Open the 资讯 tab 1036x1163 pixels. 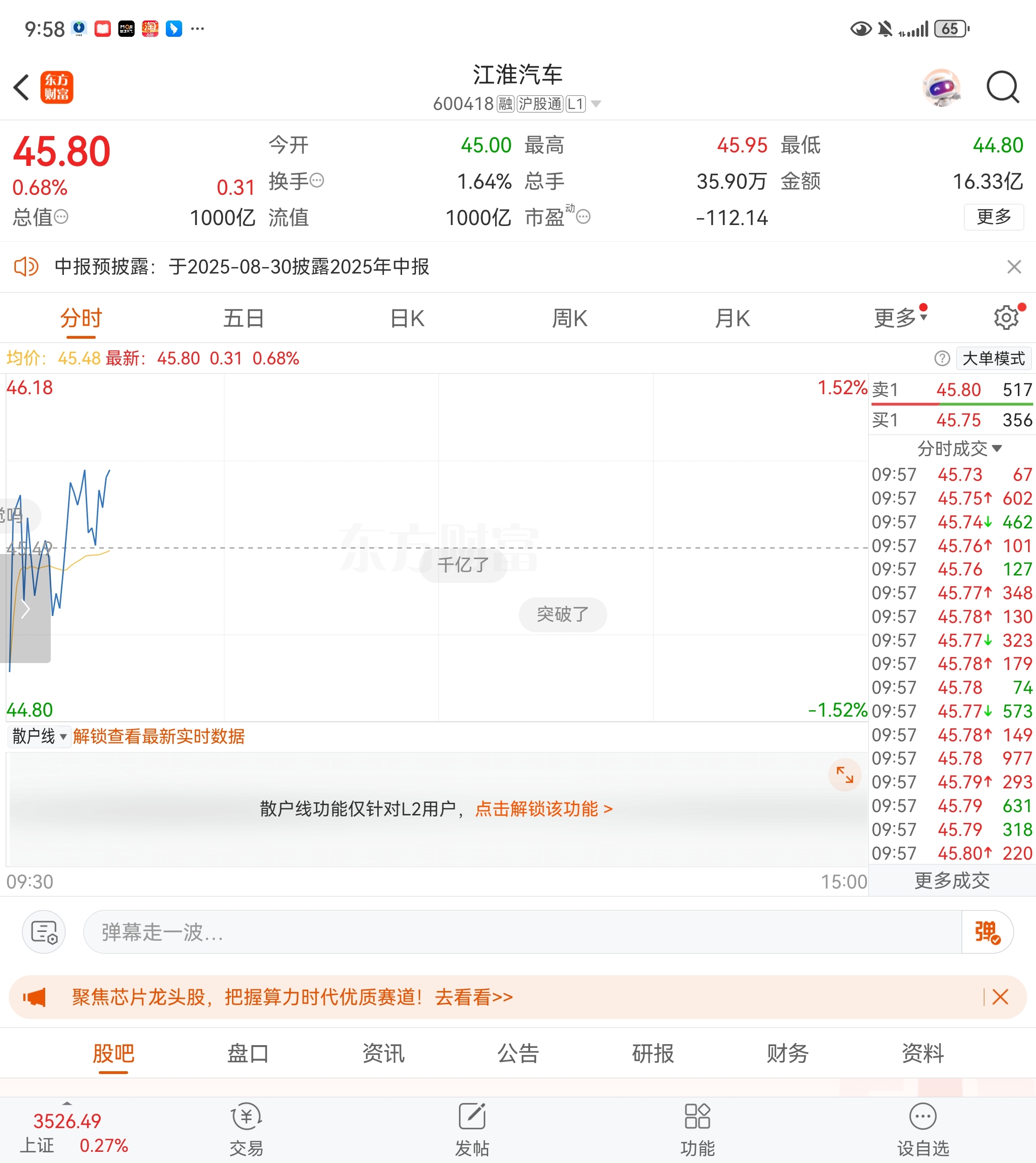pos(383,1053)
